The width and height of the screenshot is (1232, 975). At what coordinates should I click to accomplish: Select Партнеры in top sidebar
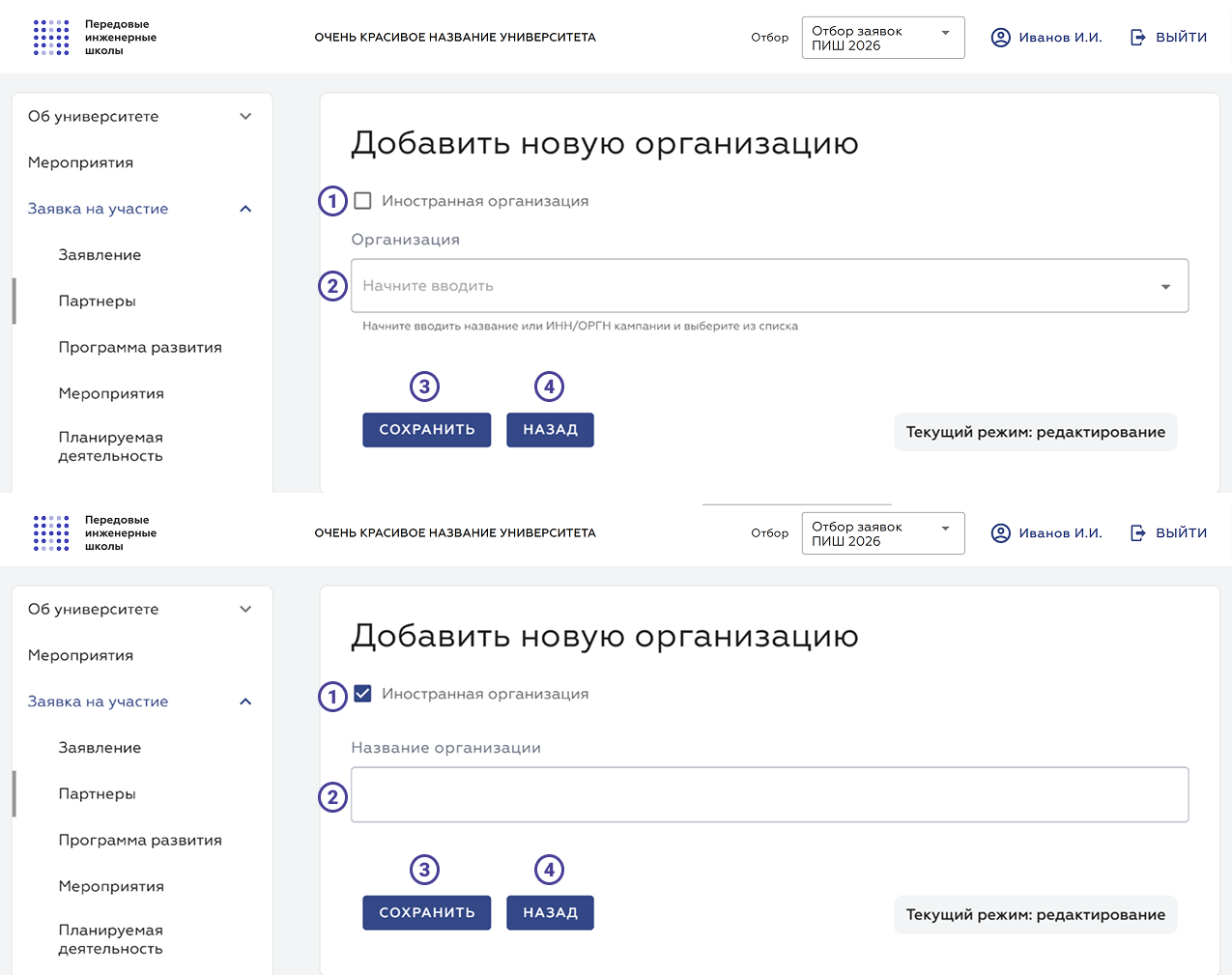click(x=97, y=301)
